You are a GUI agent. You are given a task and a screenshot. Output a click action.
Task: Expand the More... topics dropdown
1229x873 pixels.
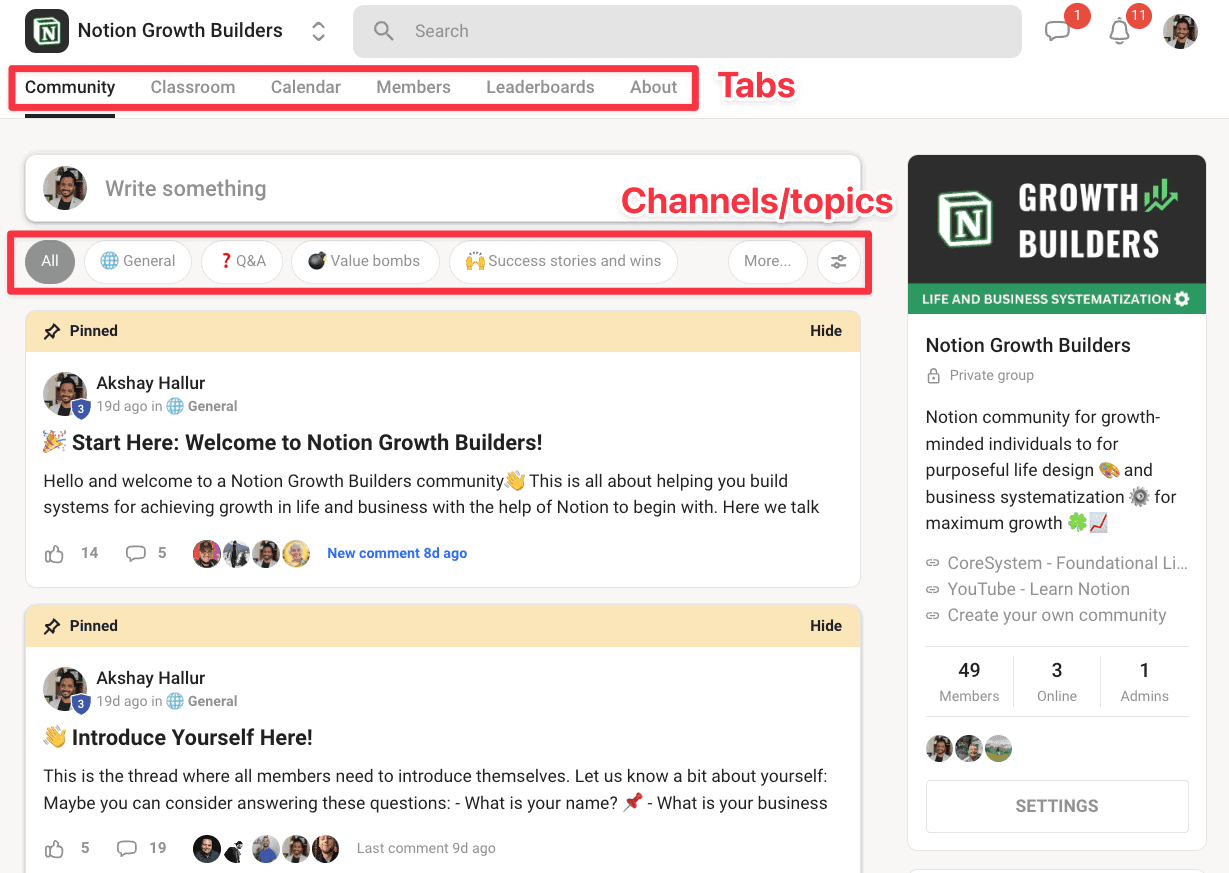click(x=767, y=261)
